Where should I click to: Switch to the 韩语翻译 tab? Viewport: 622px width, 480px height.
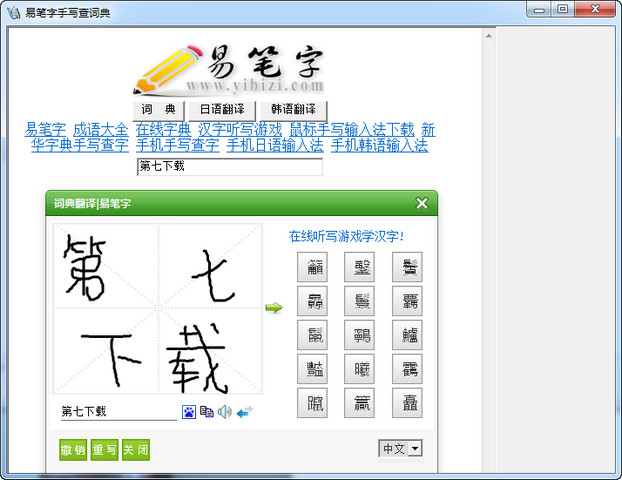(293, 110)
